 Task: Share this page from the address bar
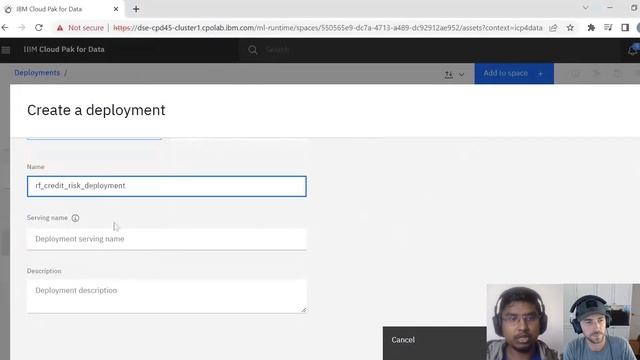(553, 28)
